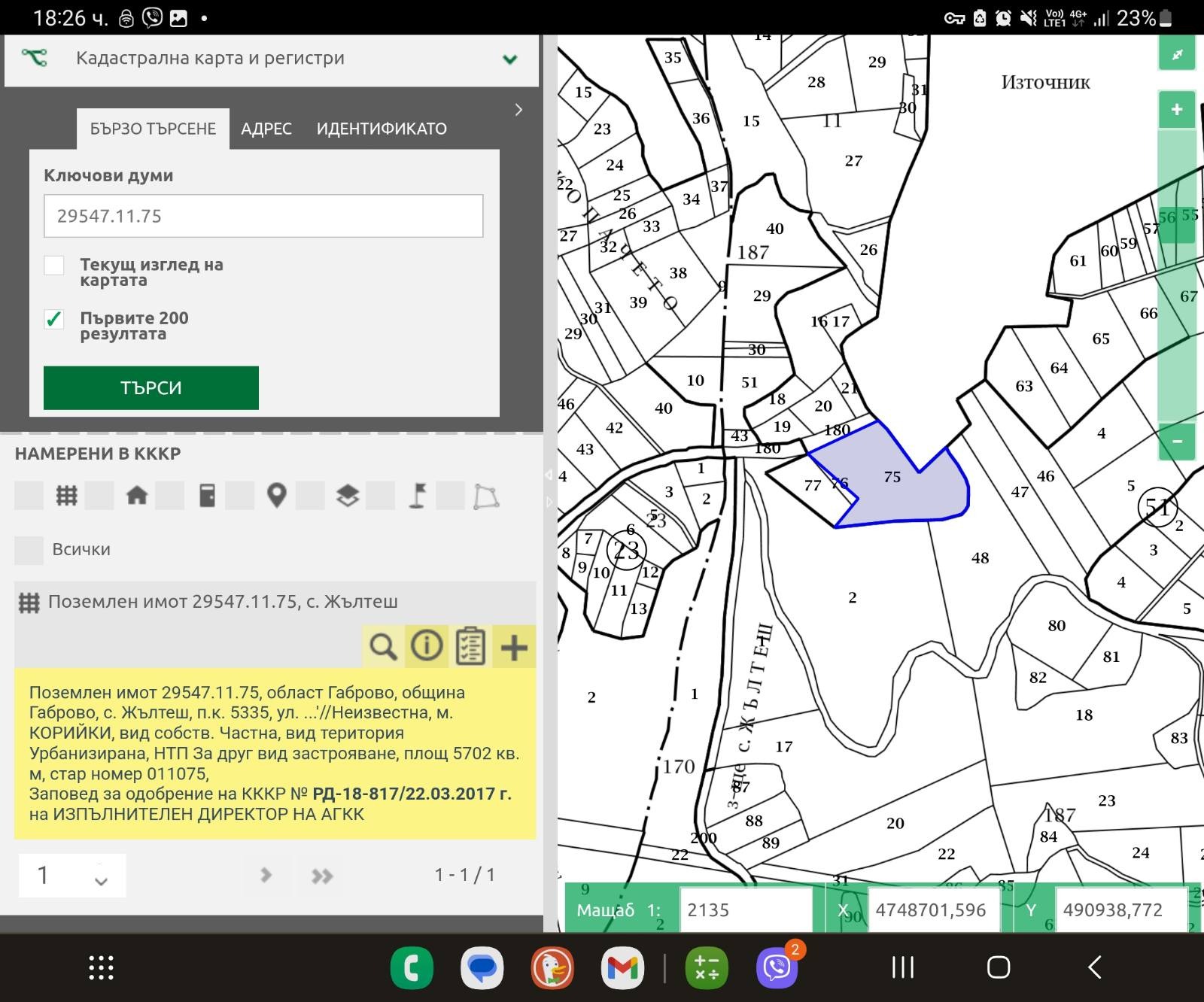Click the keywords search input field
Screen dimensions: 1204x1002
click(x=263, y=217)
